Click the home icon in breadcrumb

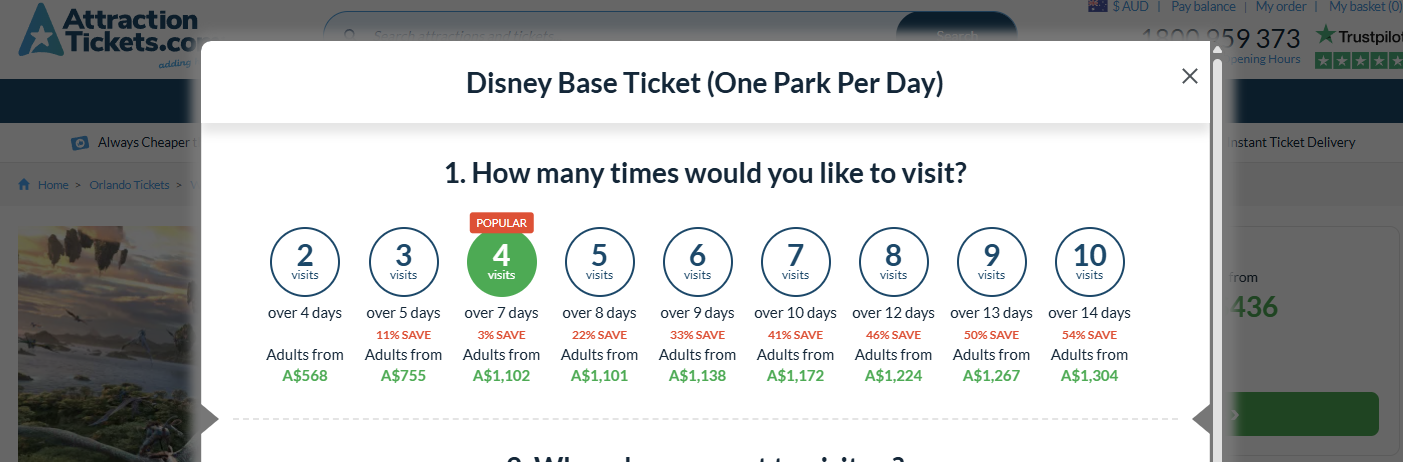tap(24, 185)
